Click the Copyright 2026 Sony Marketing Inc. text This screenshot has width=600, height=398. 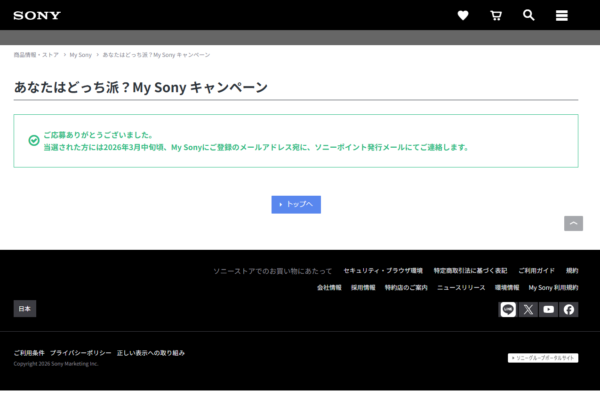pos(56,364)
